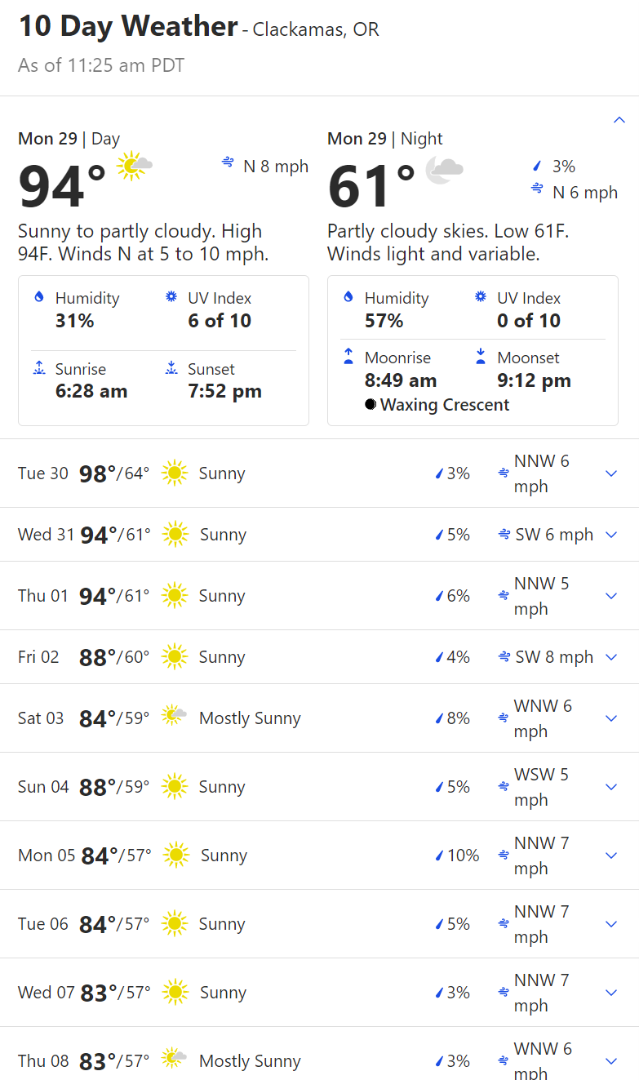Click the Sunset icon
Viewport: 639px width, 1080px height.
[170, 369]
